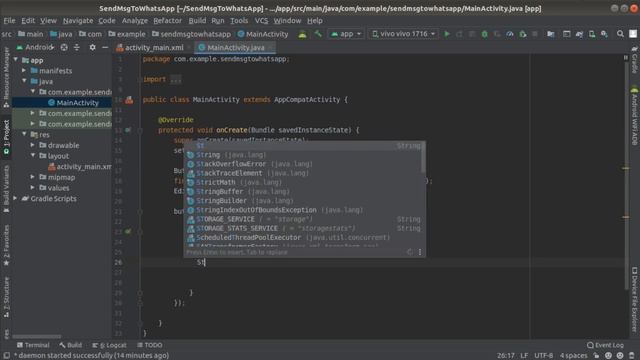Open the Build tool window button
The image size is (640, 360).
70,345
